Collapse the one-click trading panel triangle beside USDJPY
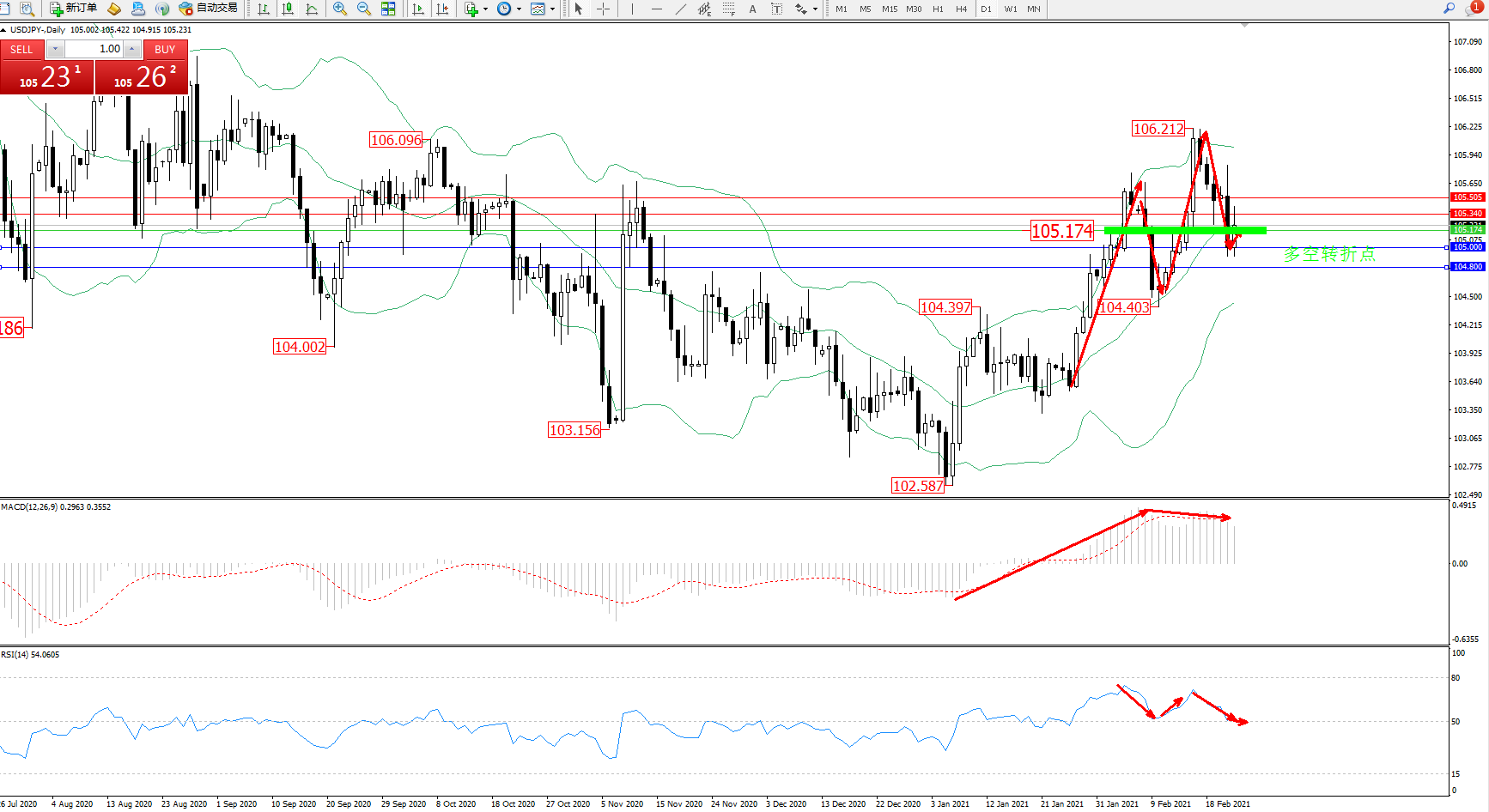Screen dimensions: 1489x812 pyautogui.click(x=4, y=30)
